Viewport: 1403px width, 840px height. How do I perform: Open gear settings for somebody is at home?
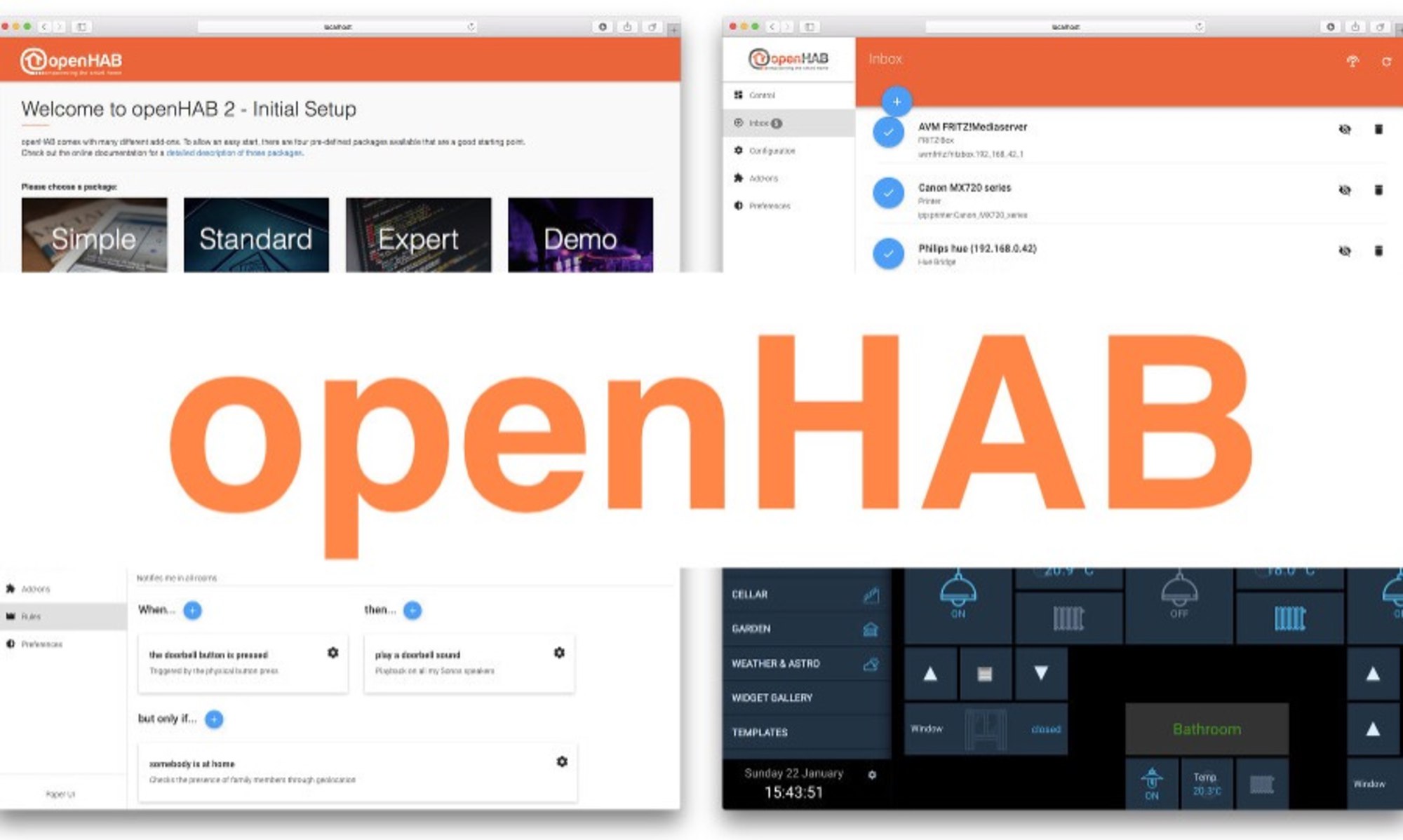tap(562, 761)
